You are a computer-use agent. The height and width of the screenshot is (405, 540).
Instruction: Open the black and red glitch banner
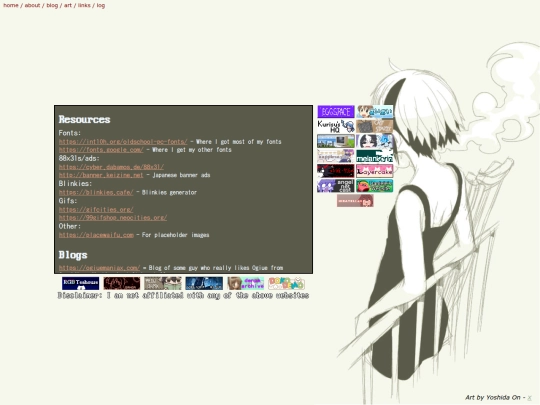[x=336, y=171]
